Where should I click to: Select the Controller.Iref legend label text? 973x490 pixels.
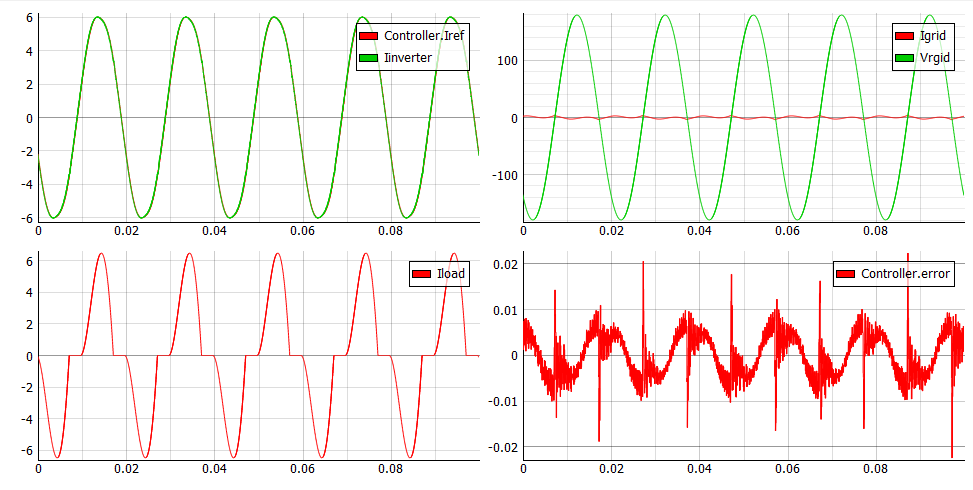pyautogui.click(x=424, y=37)
